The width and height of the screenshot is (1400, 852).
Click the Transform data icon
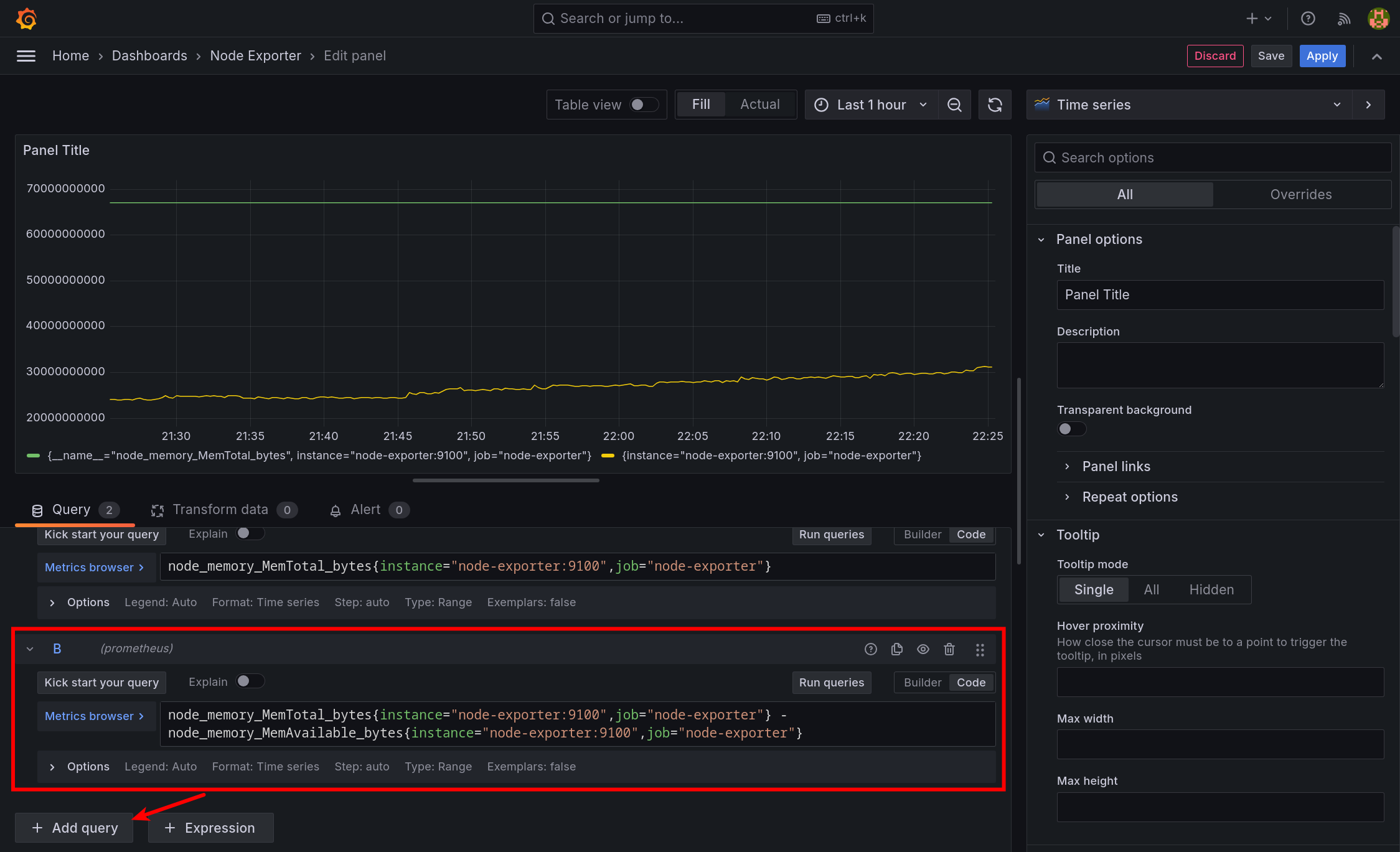157,510
